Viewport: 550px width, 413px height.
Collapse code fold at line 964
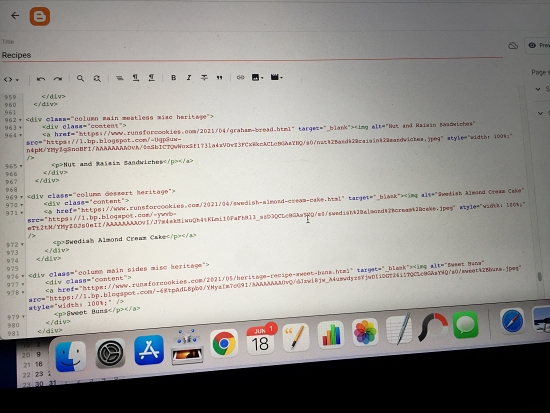coord(20,135)
